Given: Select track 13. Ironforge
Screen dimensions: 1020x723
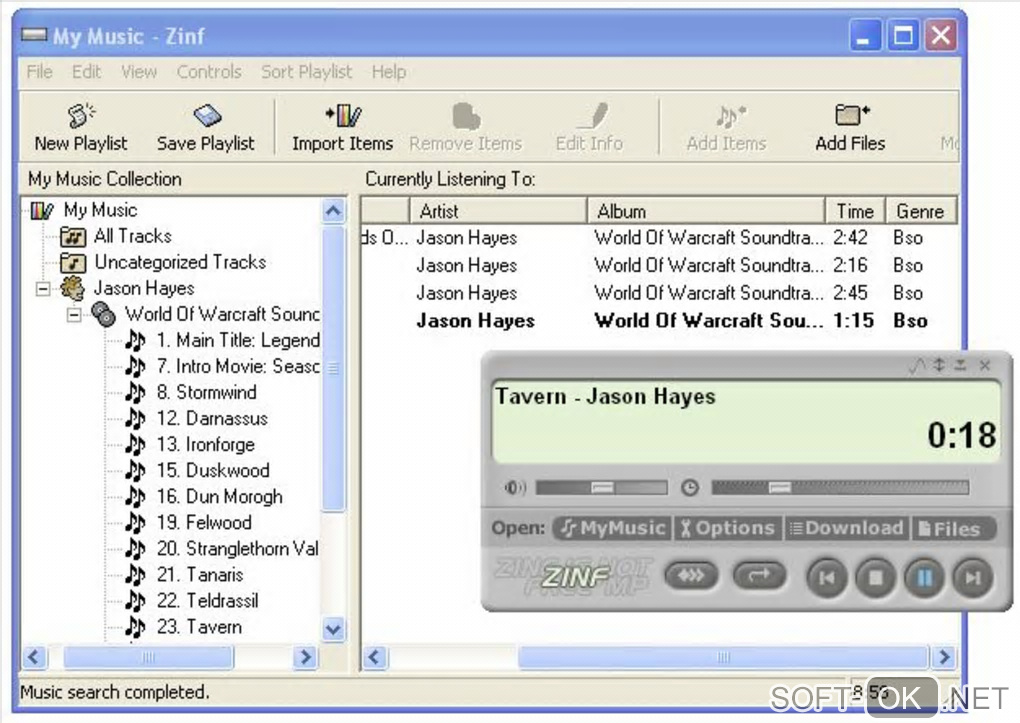Looking at the screenshot, I should [x=190, y=444].
